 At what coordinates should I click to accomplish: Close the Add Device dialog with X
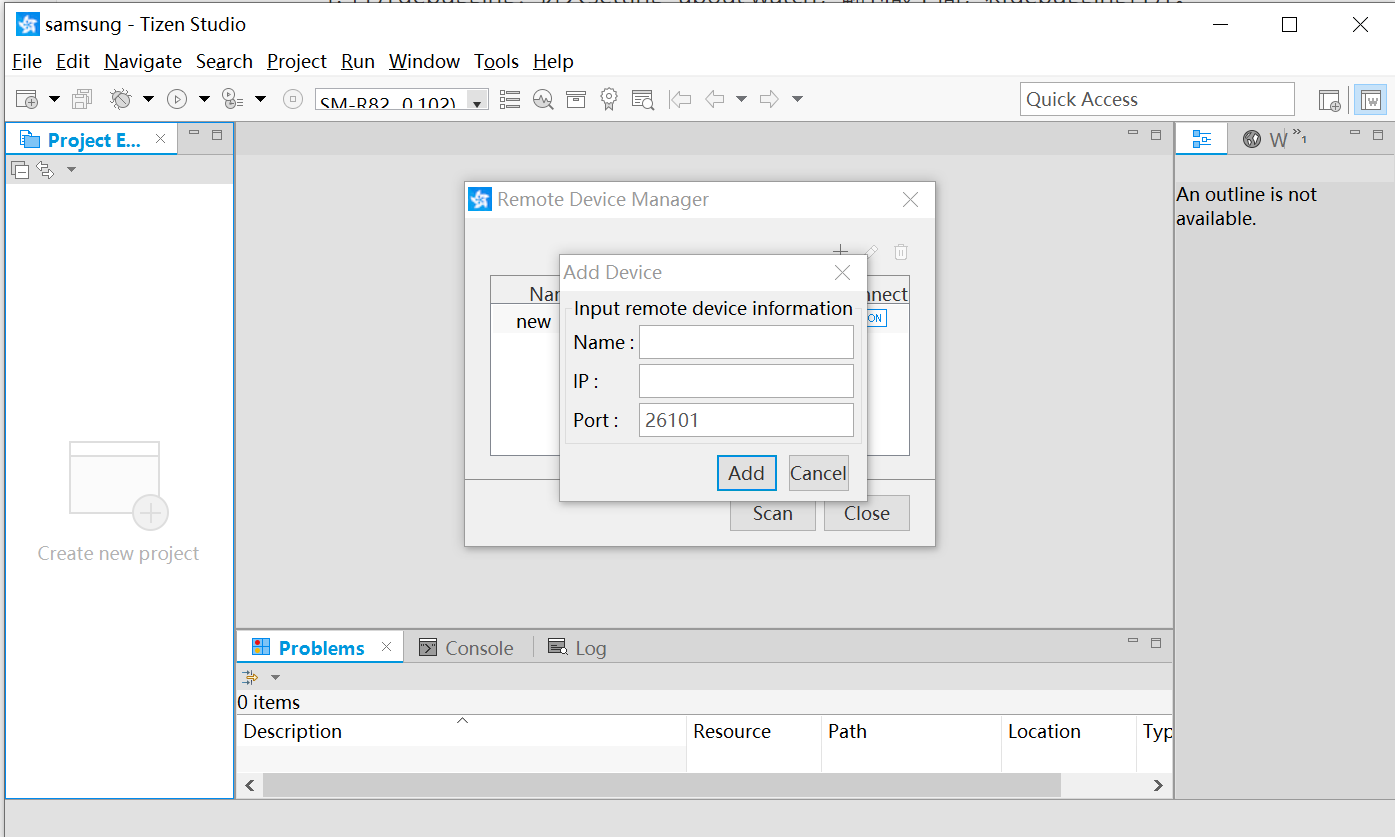(842, 272)
